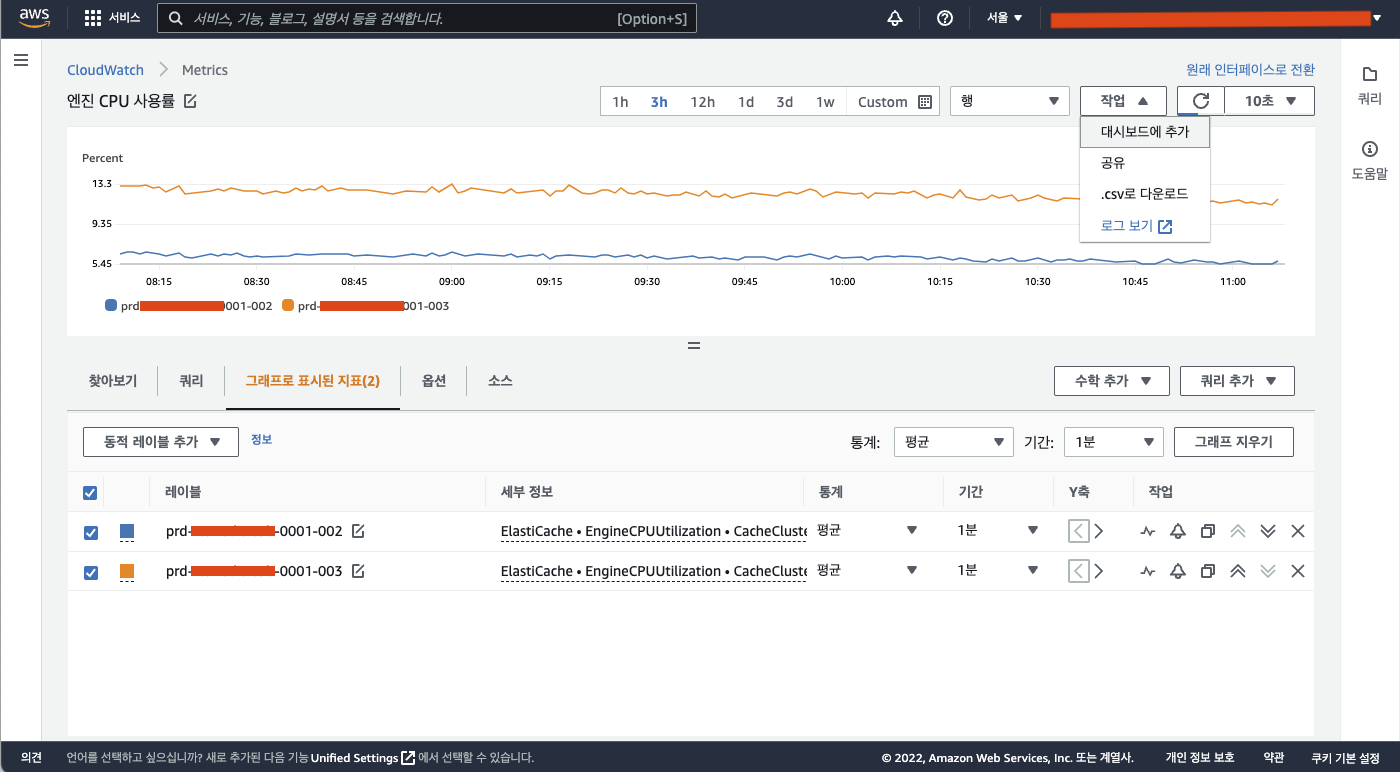
Task: Open 원래 인터페이스로 전환 link
Action: [1250, 70]
